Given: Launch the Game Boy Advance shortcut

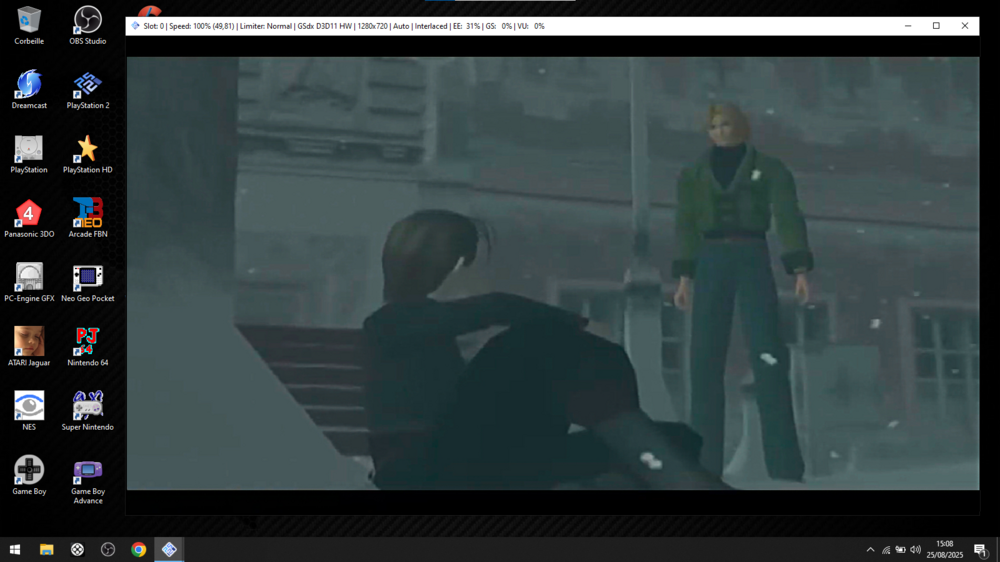Looking at the screenshot, I should 87,481.
